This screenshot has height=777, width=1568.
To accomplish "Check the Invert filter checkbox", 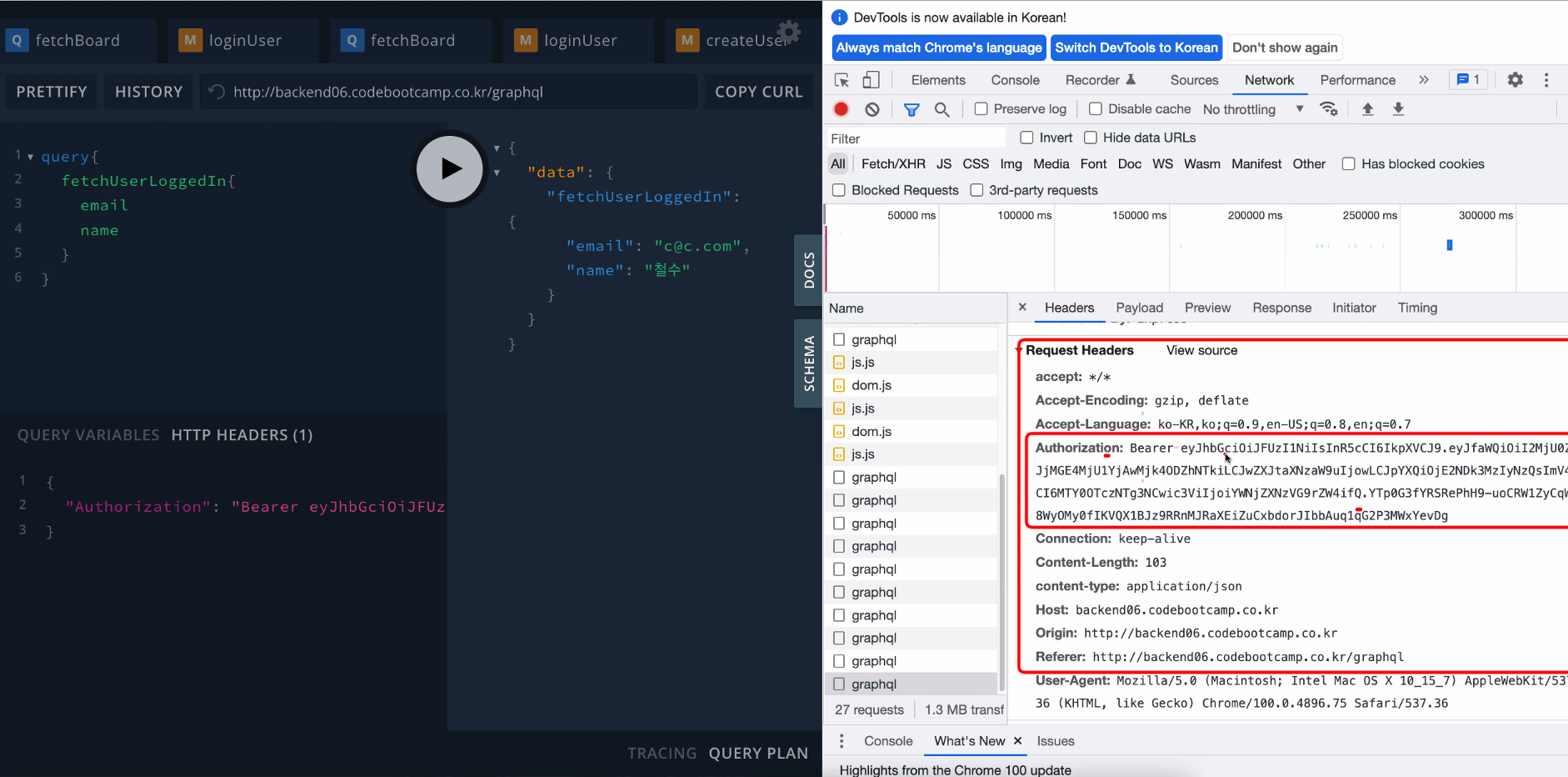I will pos(1026,138).
